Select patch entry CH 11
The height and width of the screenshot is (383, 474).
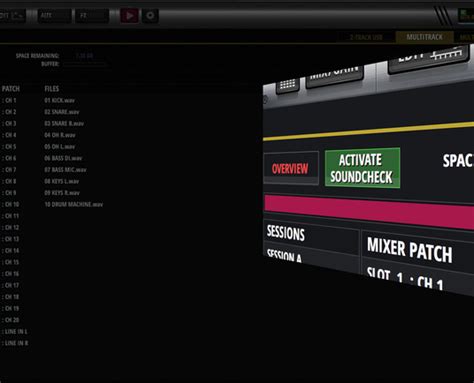point(10,216)
